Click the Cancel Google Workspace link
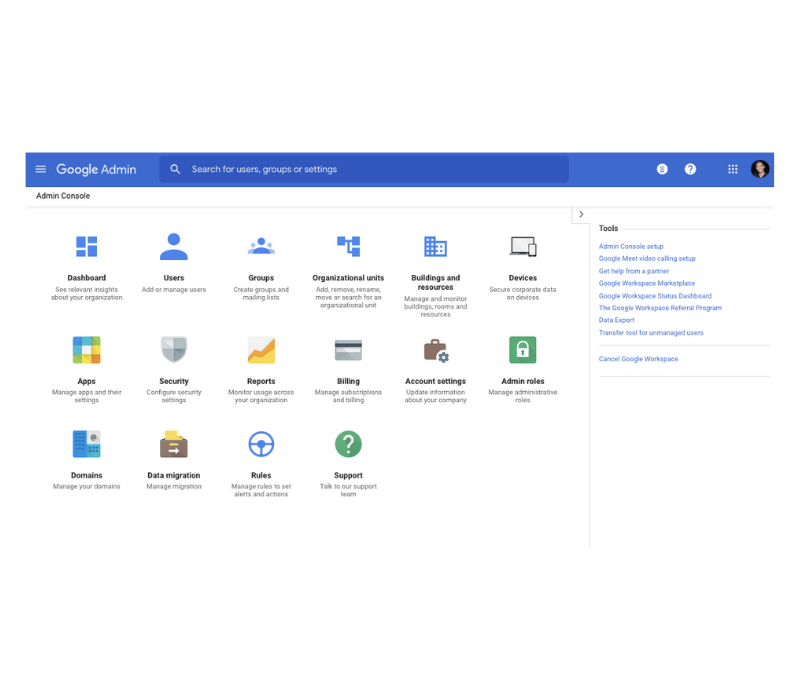 [x=638, y=359]
